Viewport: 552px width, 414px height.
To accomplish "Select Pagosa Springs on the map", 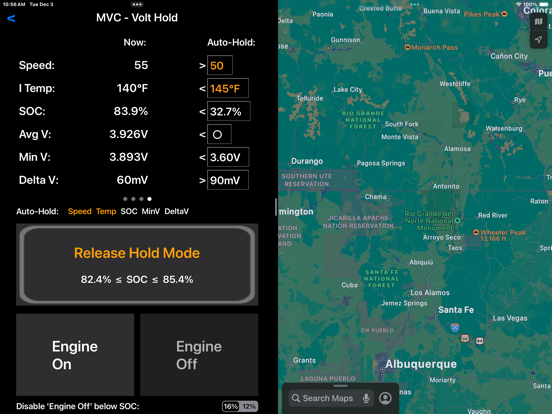I will [381, 163].
